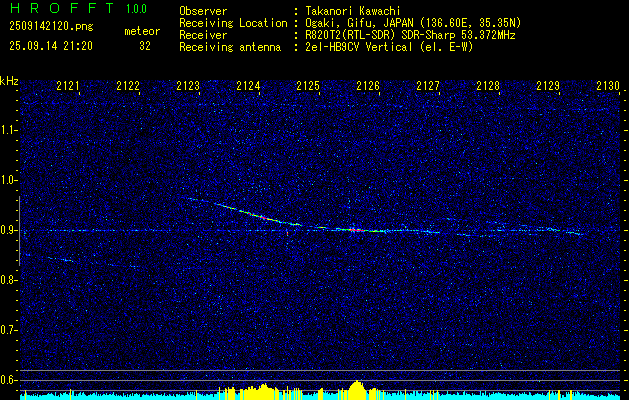Click the 2129 time marker
Screen dimensions: 629x400
(548, 85)
